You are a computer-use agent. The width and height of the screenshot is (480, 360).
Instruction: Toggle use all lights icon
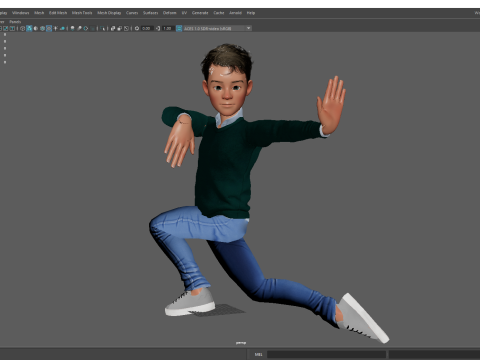pos(55,28)
